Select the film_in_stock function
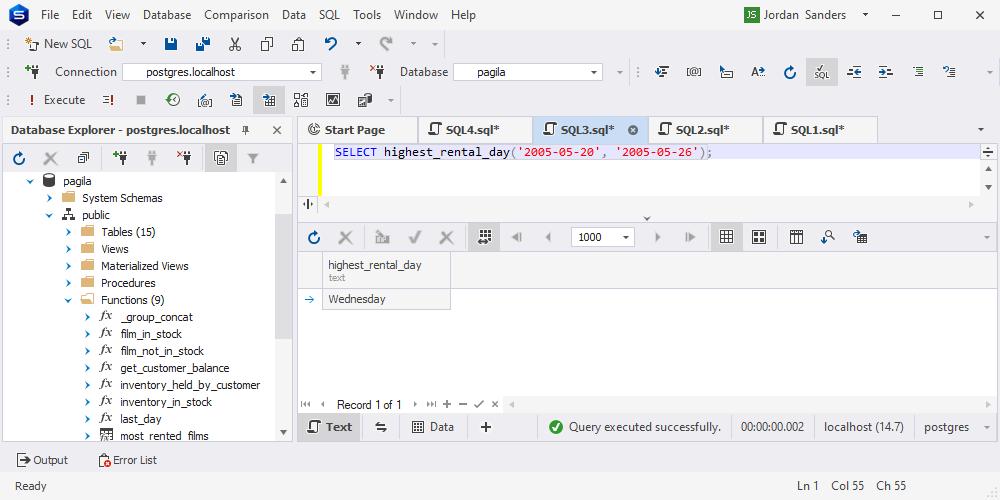Image resolution: width=1000 pixels, height=500 pixels. 151,334
